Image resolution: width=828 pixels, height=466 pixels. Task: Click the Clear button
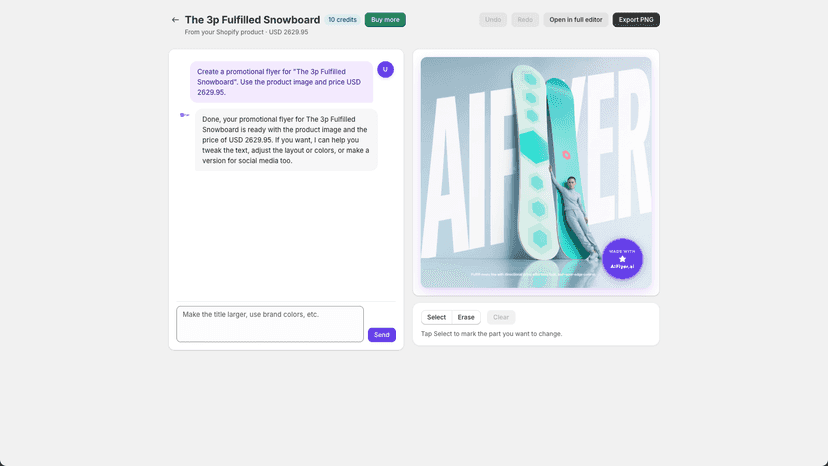(x=501, y=317)
